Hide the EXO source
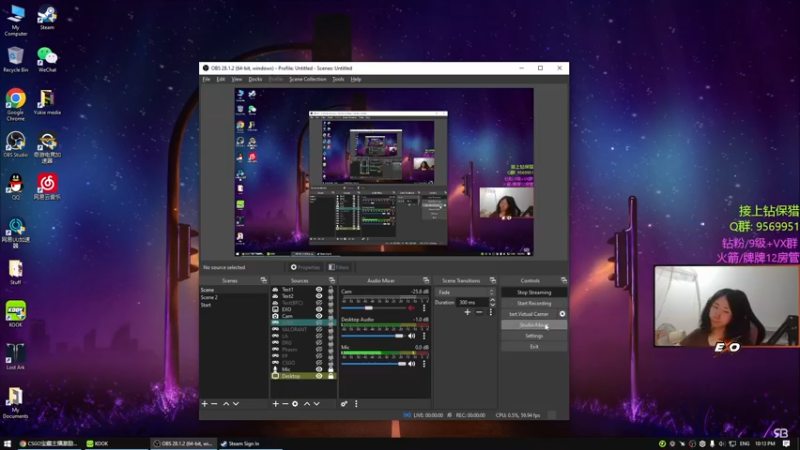This screenshot has width=800, height=450. pos(319,309)
